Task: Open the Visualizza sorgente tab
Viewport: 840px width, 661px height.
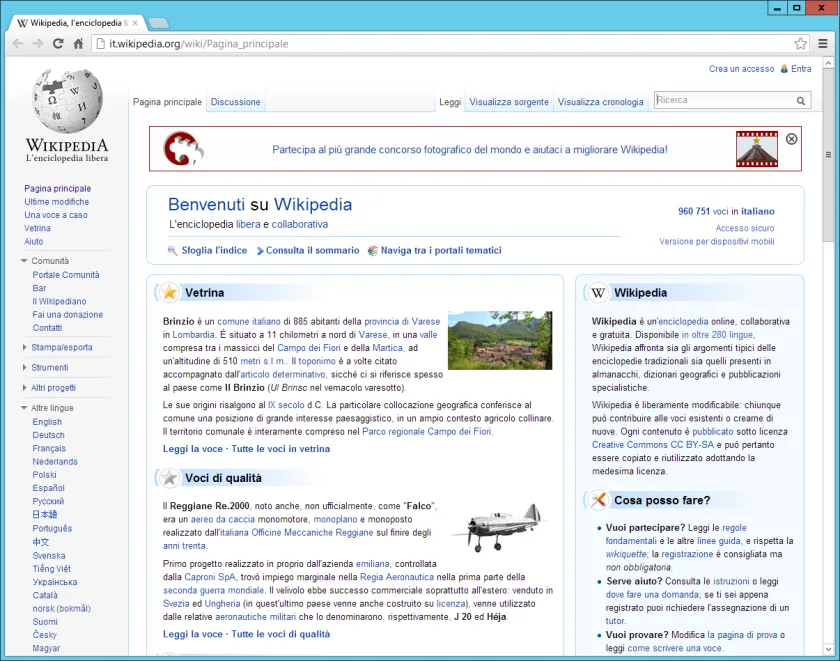Action: tap(509, 102)
